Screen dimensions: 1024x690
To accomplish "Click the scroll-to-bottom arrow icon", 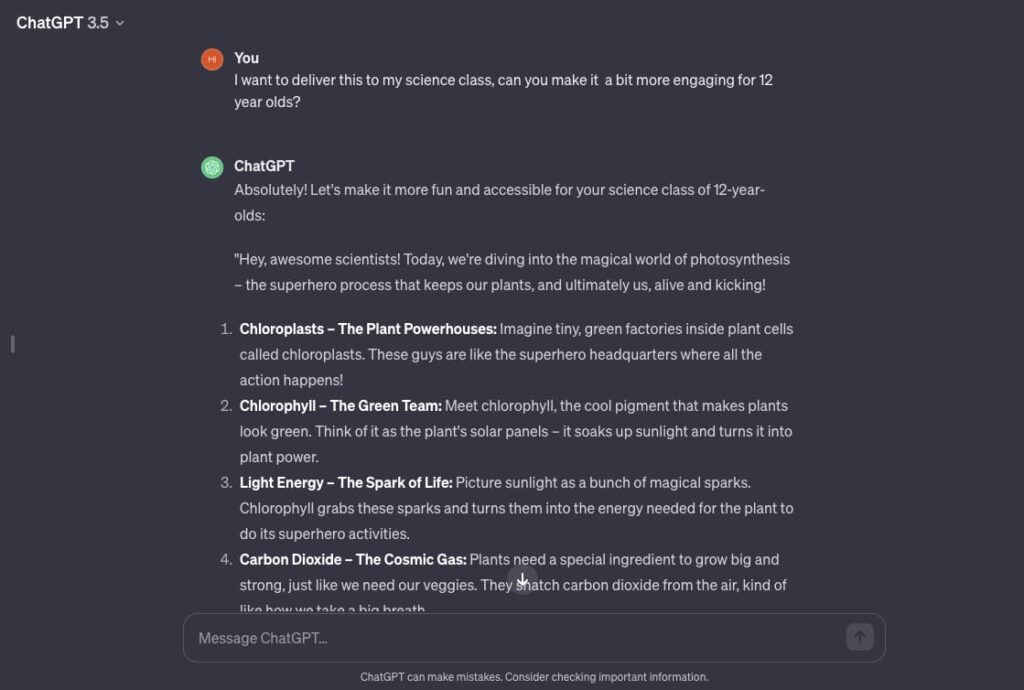I will 522,579.
